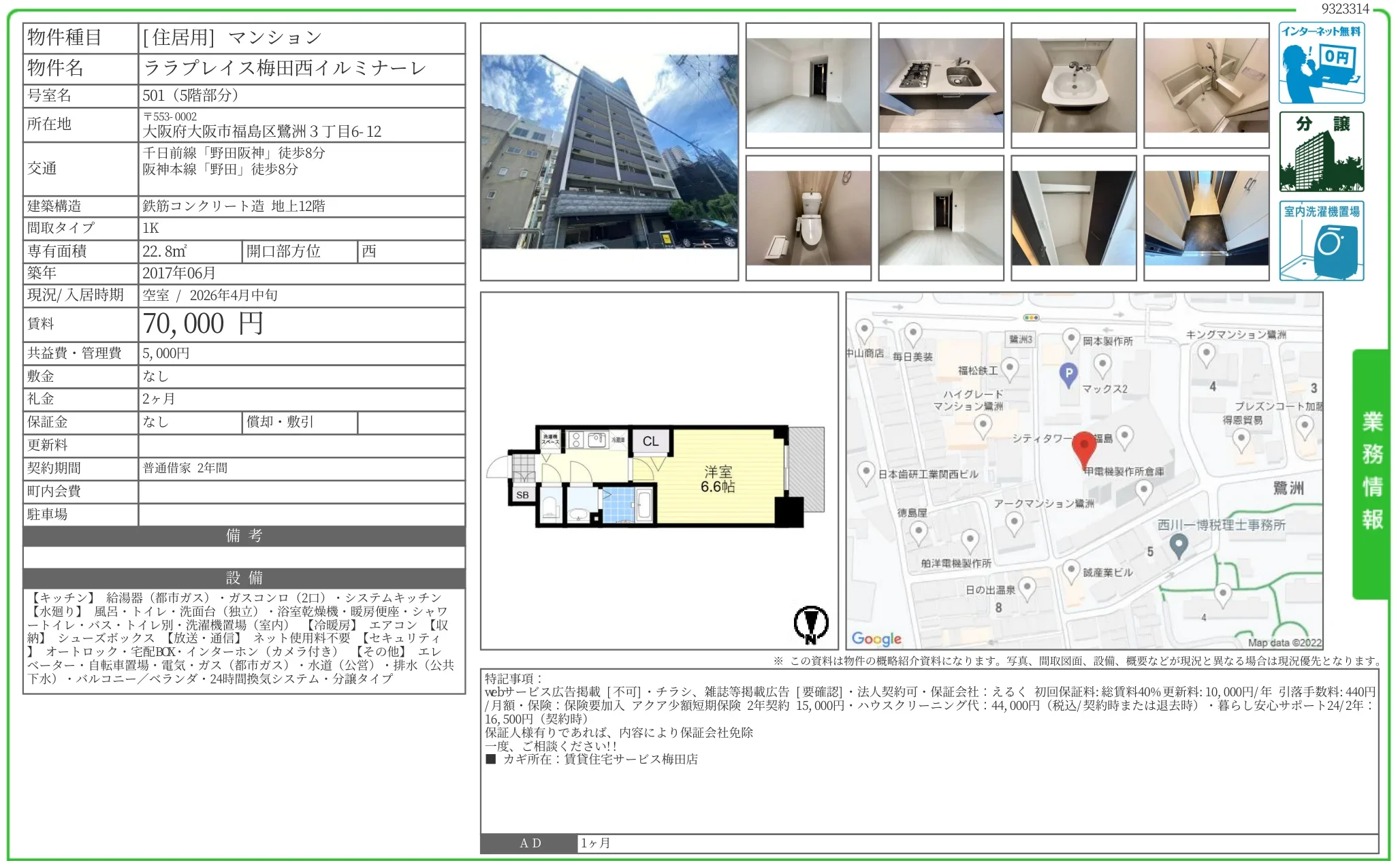Click the 設備 section header
The width and height of the screenshot is (1400, 861).
(x=244, y=578)
